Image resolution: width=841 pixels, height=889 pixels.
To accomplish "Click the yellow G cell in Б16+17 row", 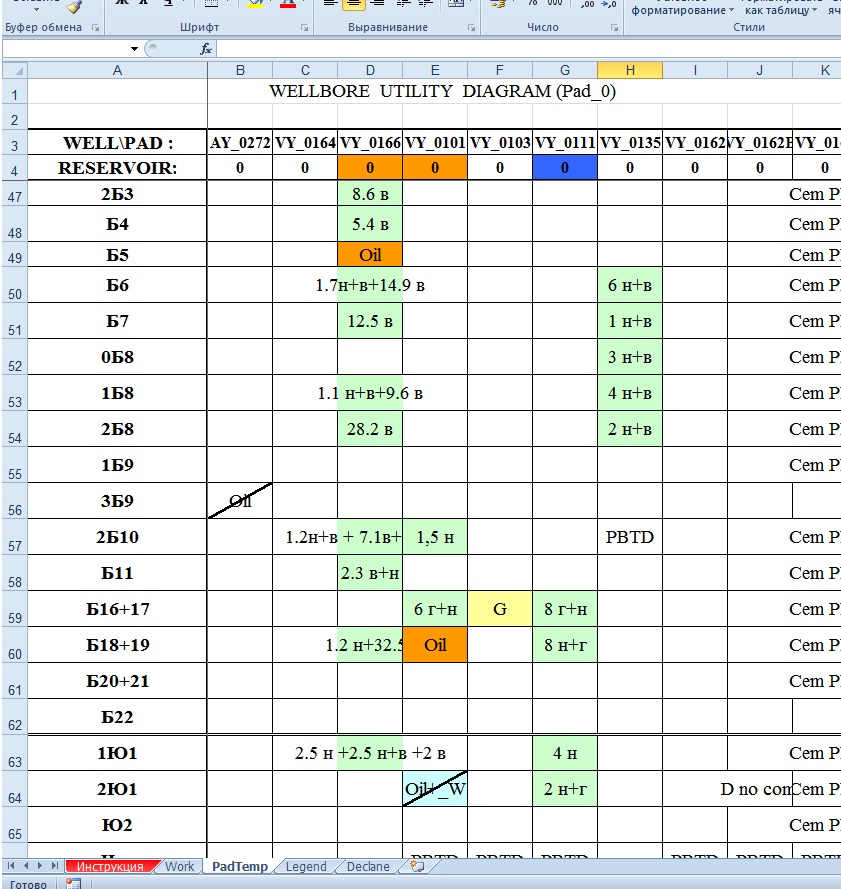I will pyautogui.click(x=500, y=609).
